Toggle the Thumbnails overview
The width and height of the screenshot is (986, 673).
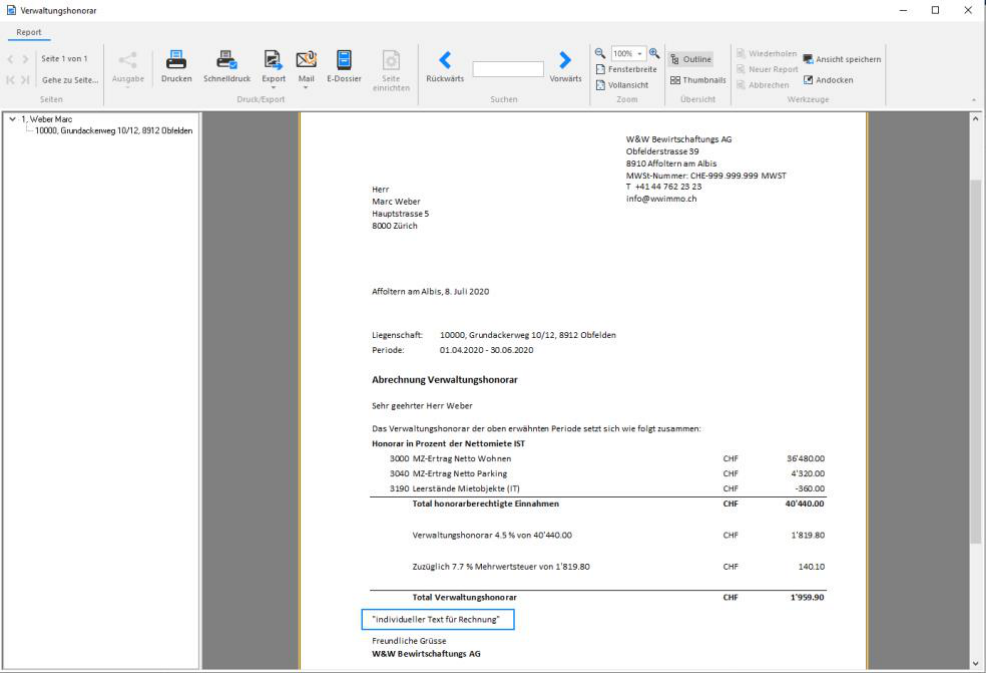tap(697, 80)
